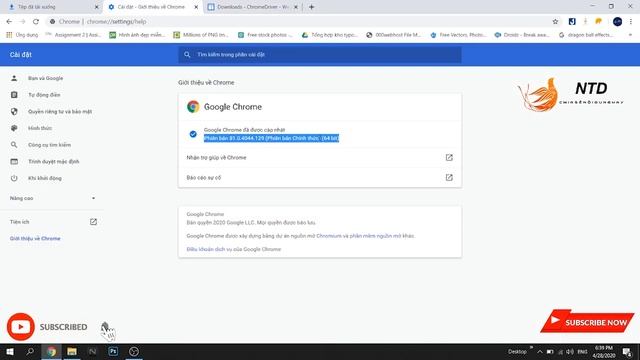
Task: Click Chrome icon in the taskbar
Action: pyautogui.click(x=51, y=351)
